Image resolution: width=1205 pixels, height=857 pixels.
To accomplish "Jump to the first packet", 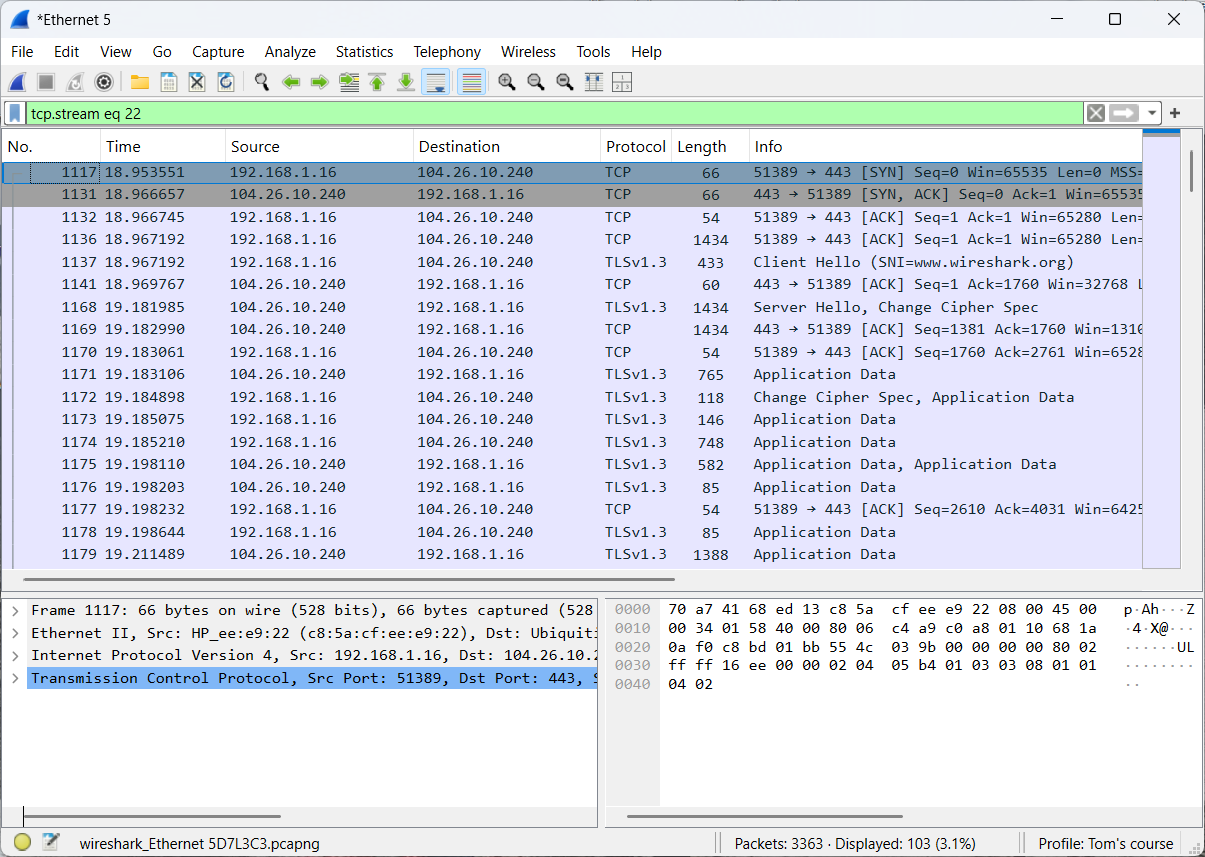I will coord(377,82).
